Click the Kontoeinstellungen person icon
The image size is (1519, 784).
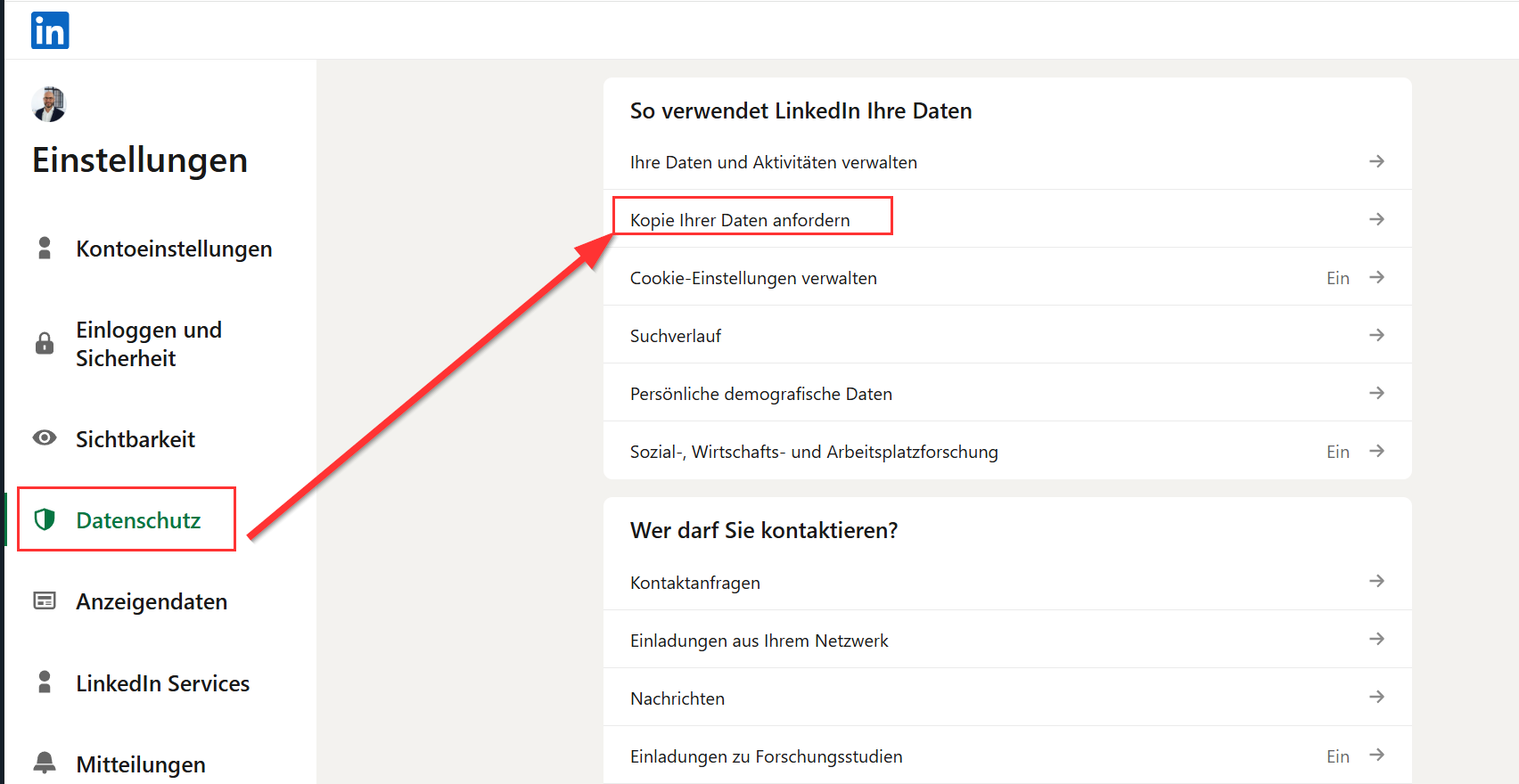45,249
